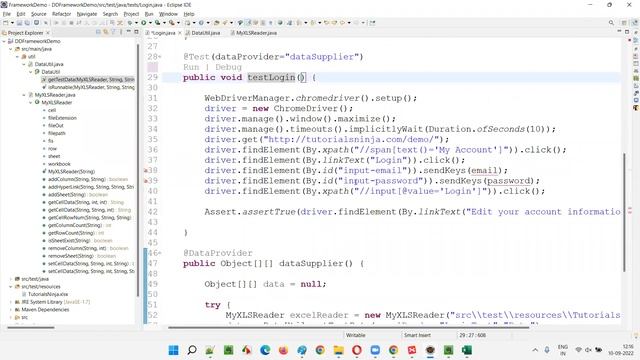Close the Login.java editor tab
The width and height of the screenshot is (640, 360).
tap(180, 33)
